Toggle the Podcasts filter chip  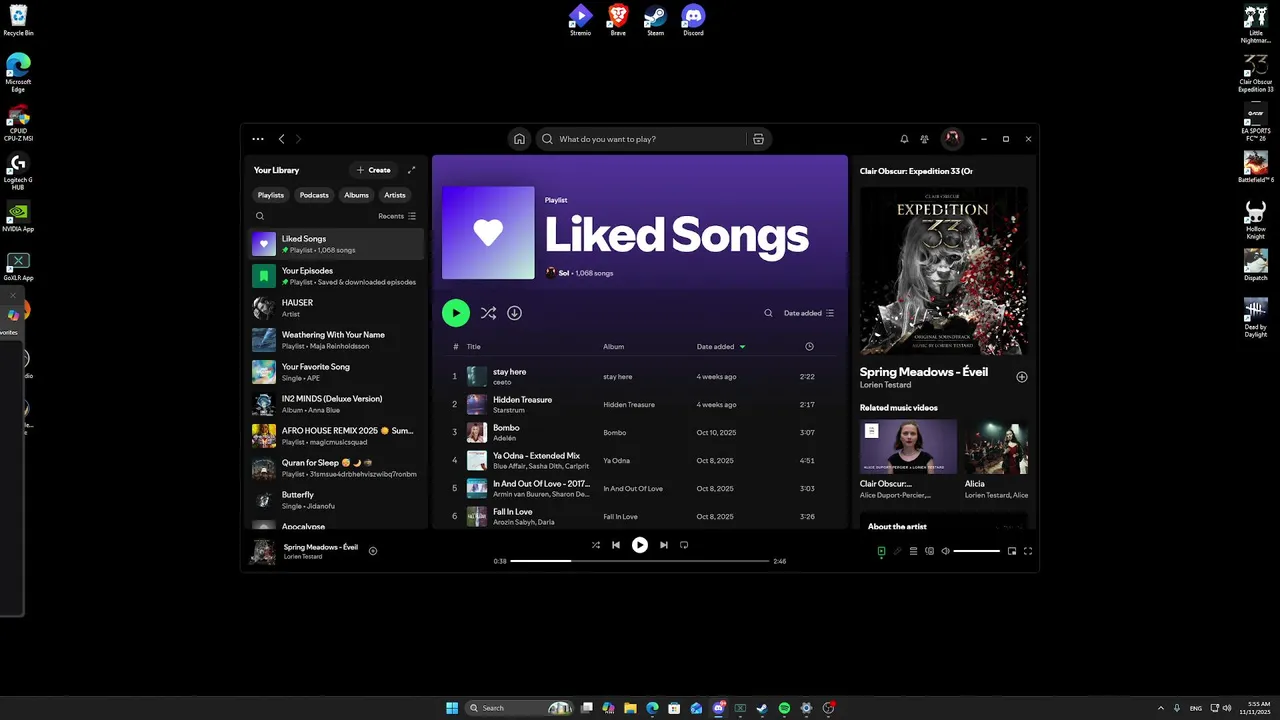tap(314, 195)
